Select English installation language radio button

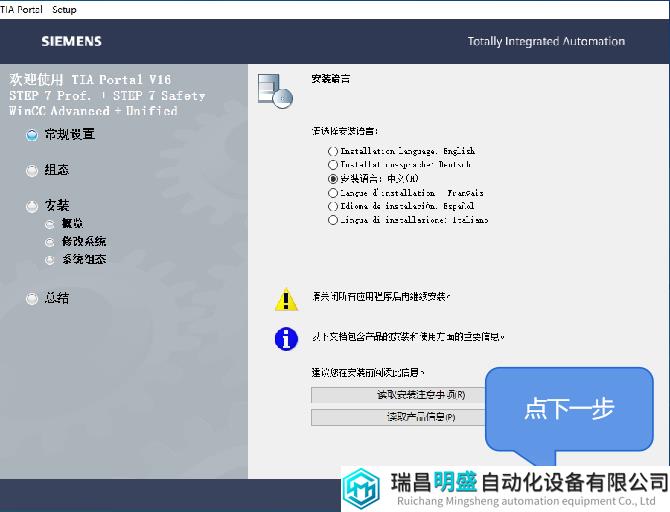[333, 151]
